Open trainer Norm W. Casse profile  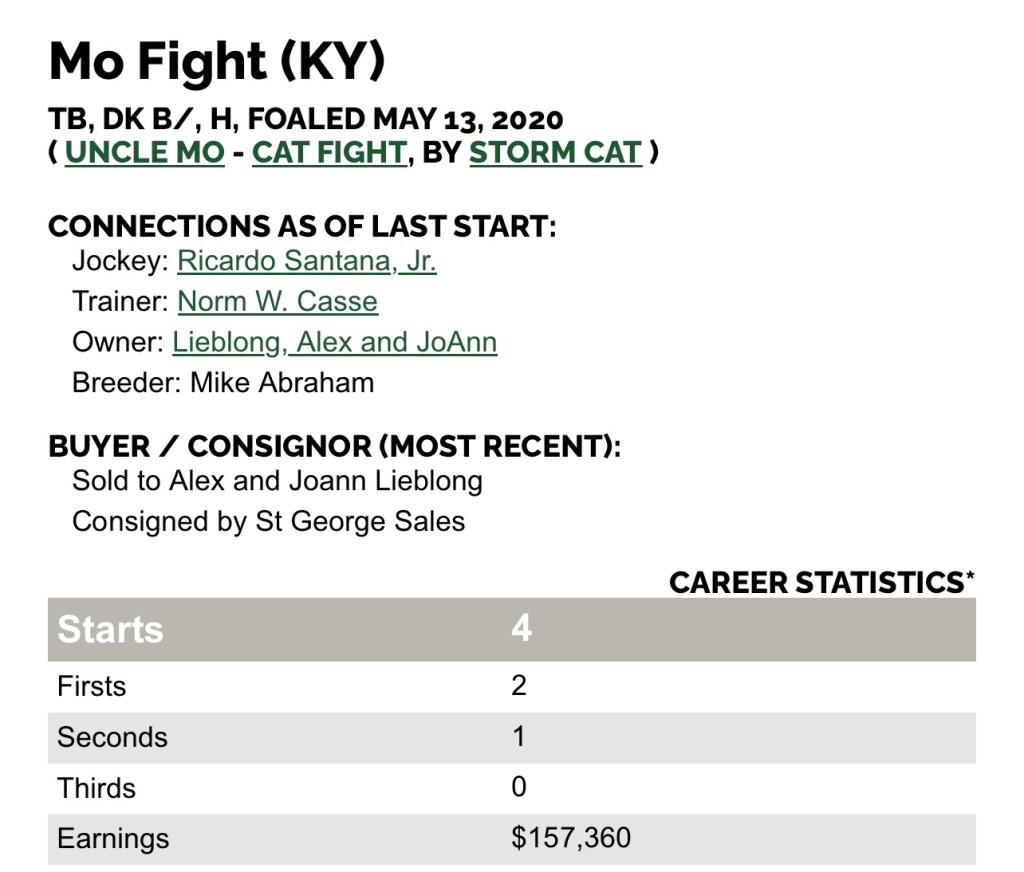(x=277, y=301)
